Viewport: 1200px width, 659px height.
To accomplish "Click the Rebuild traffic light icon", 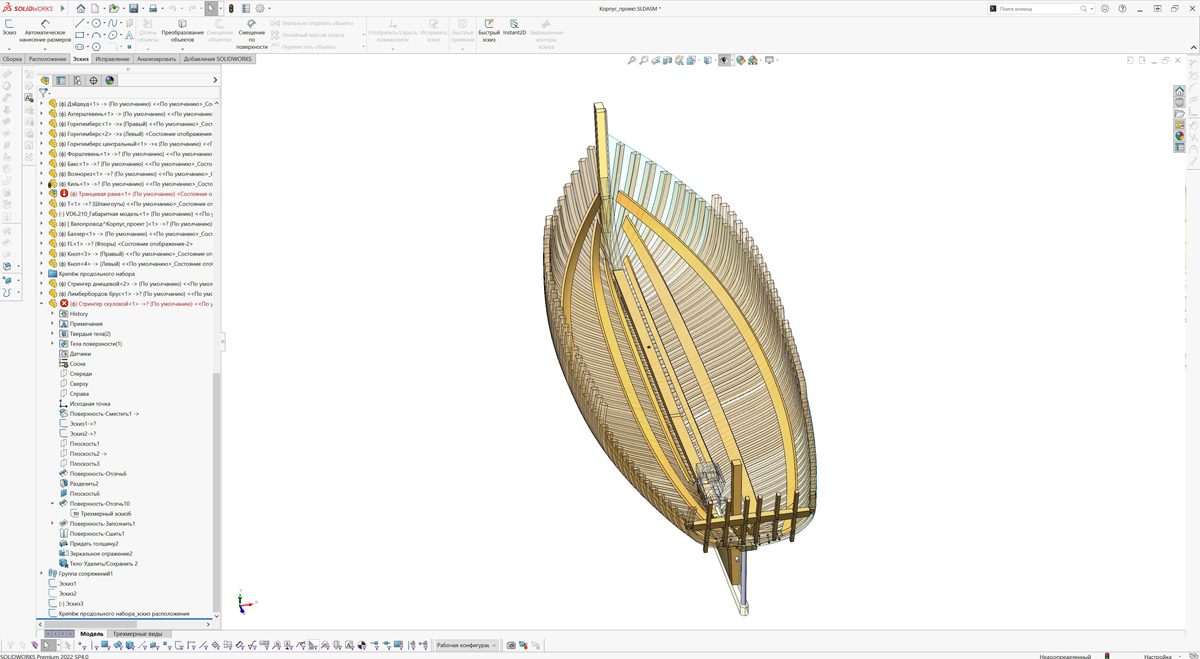I will (232, 8).
